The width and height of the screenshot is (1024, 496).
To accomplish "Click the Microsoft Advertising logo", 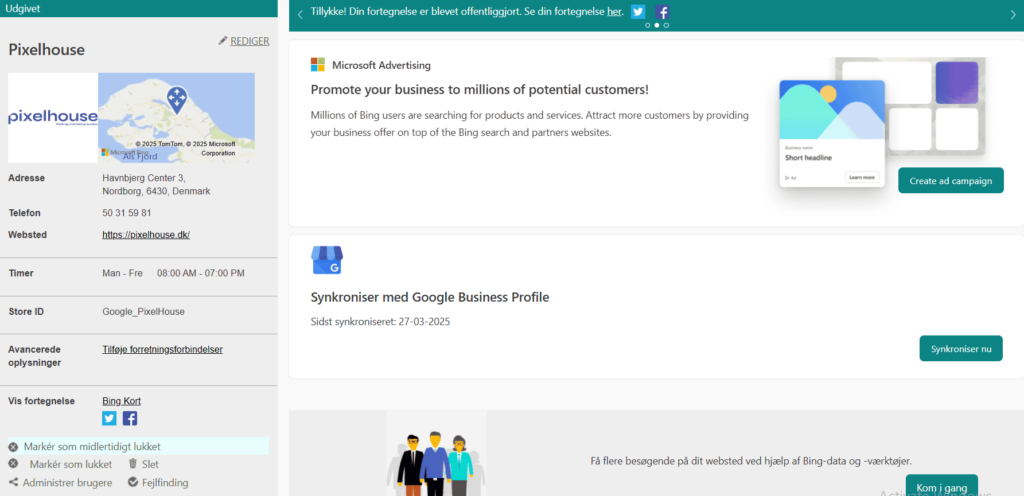I will (x=318, y=65).
